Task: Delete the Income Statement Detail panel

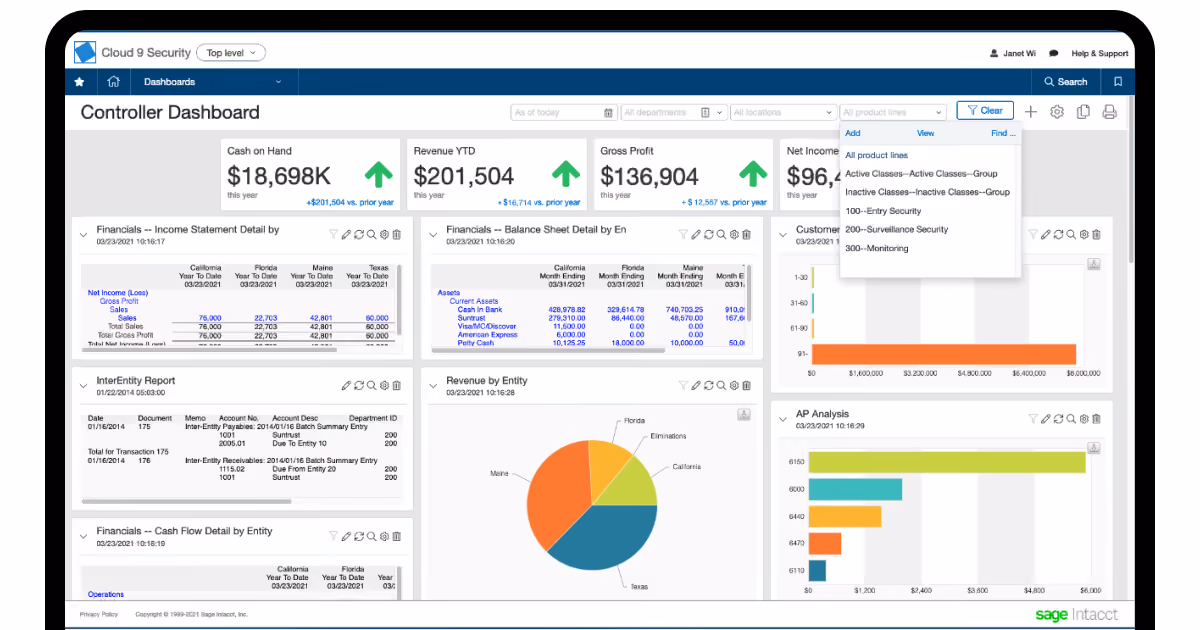Action: [x=396, y=234]
